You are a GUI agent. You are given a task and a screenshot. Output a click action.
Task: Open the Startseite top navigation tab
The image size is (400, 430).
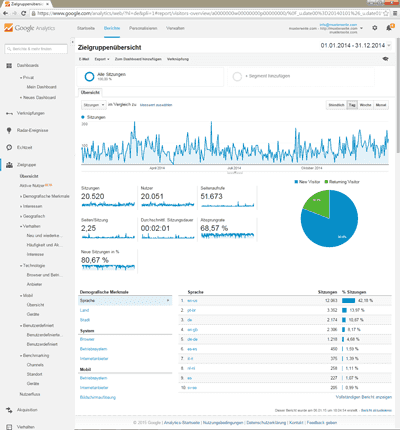pyautogui.click(x=86, y=28)
